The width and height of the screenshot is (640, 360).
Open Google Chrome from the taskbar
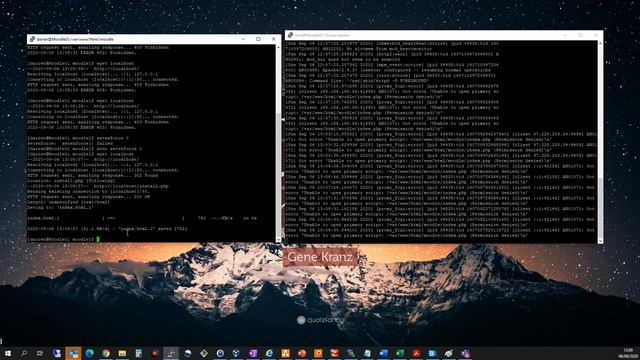[106, 353]
